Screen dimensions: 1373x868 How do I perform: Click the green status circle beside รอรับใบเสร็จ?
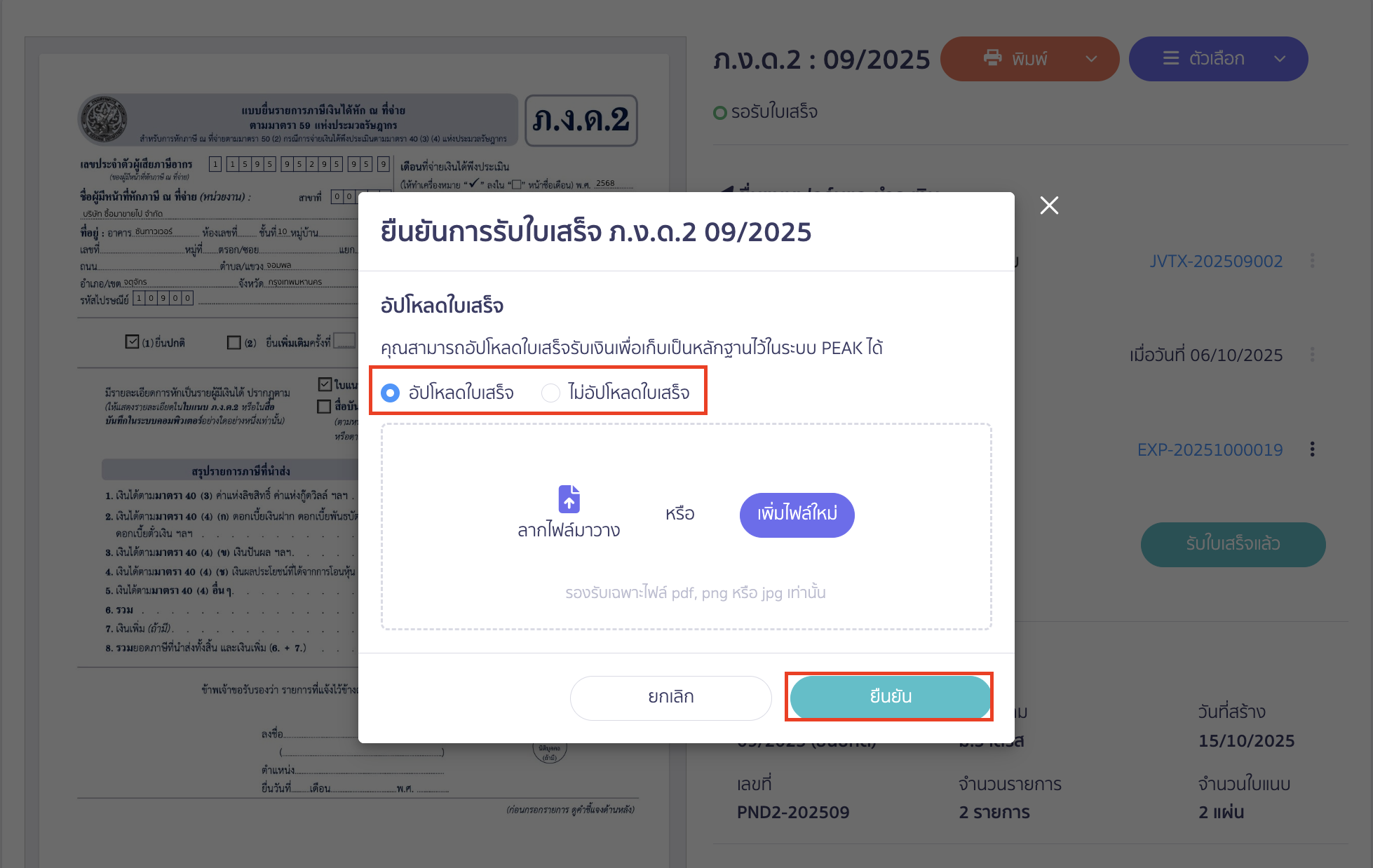click(x=719, y=111)
